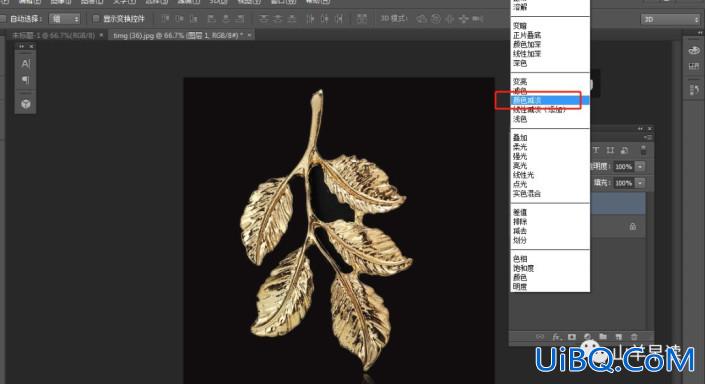
Task: Choose 线性减淡（添加） blend mode
Action: 539,110
